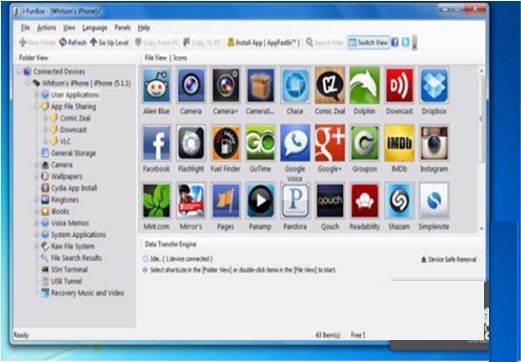The image size is (521, 362).
Task: Collapse the Connected Devices tree node
Action: pyautogui.click(x=19, y=71)
